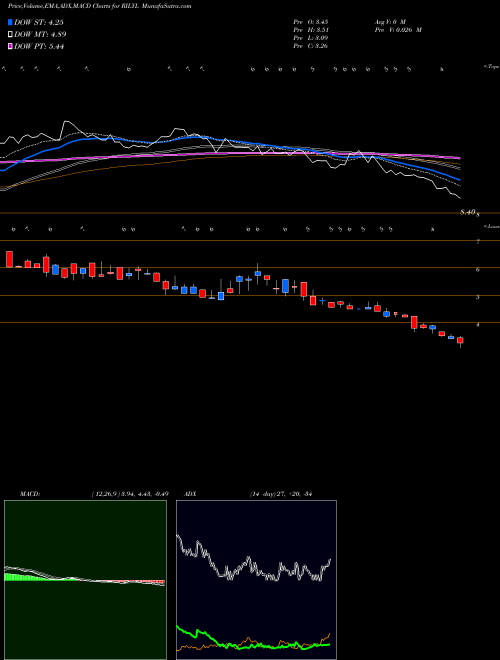
Task: Click the 'Pre C: 3.26' close value
Action: (x=311, y=46)
